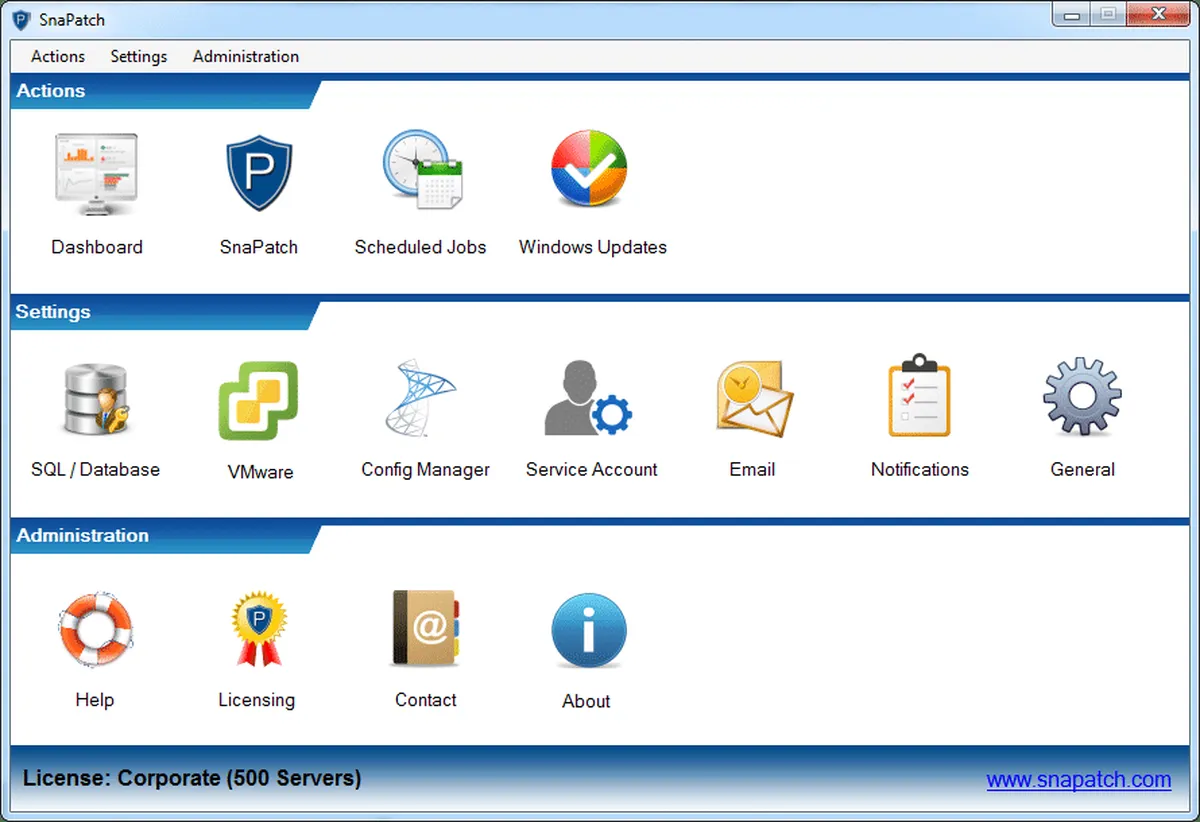Open the Contact address book icon
Viewport: 1200px width, 822px height.
coord(426,628)
